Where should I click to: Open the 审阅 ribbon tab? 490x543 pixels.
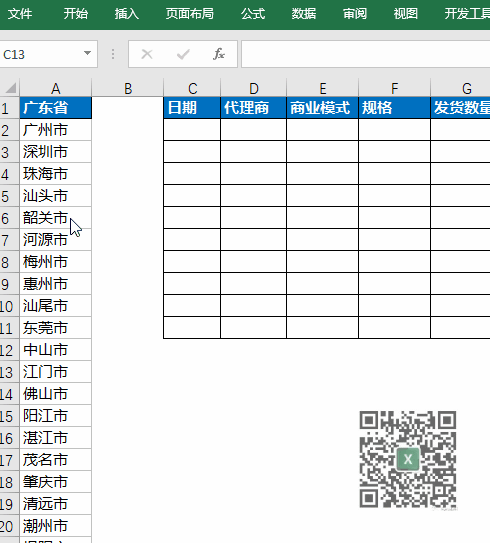click(355, 14)
